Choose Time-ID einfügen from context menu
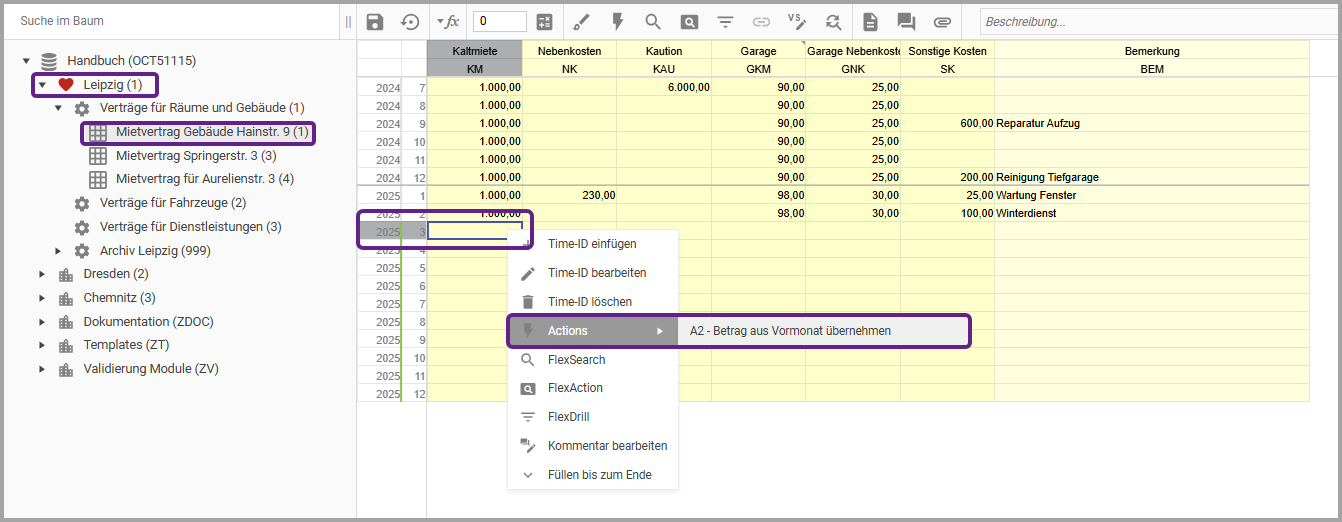 point(591,244)
